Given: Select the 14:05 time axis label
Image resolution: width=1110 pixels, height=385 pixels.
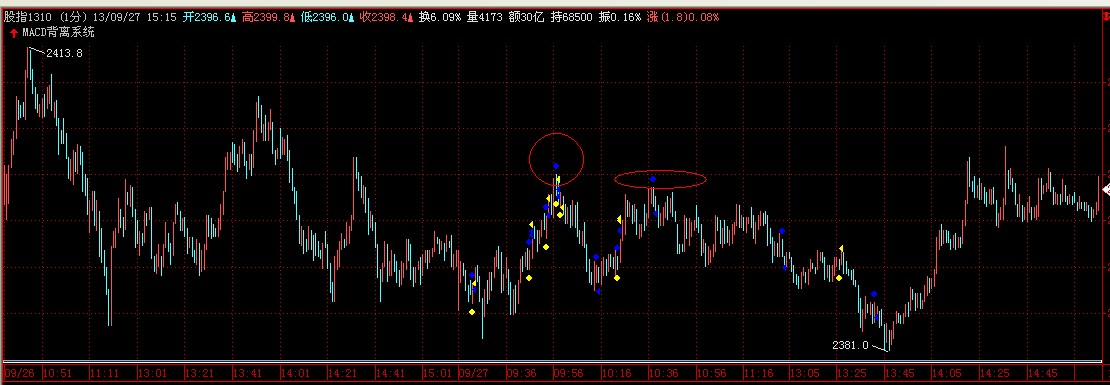Looking at the screenshot, I should point(946,372).
